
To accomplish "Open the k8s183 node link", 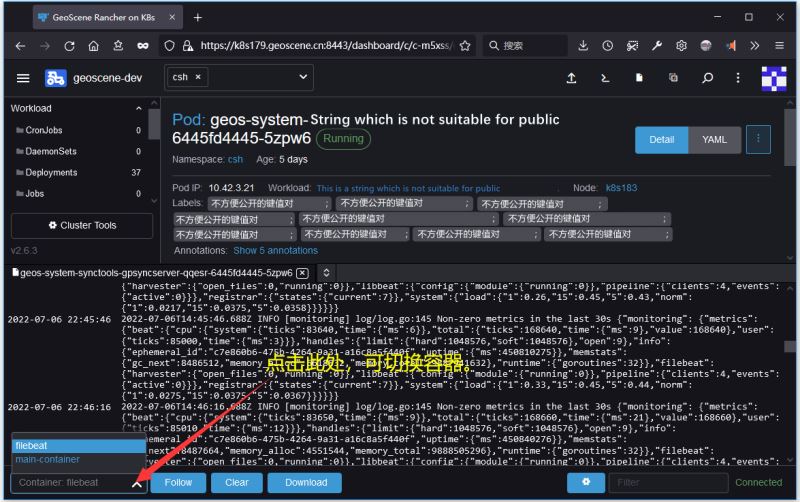I will tap(621, 188).
